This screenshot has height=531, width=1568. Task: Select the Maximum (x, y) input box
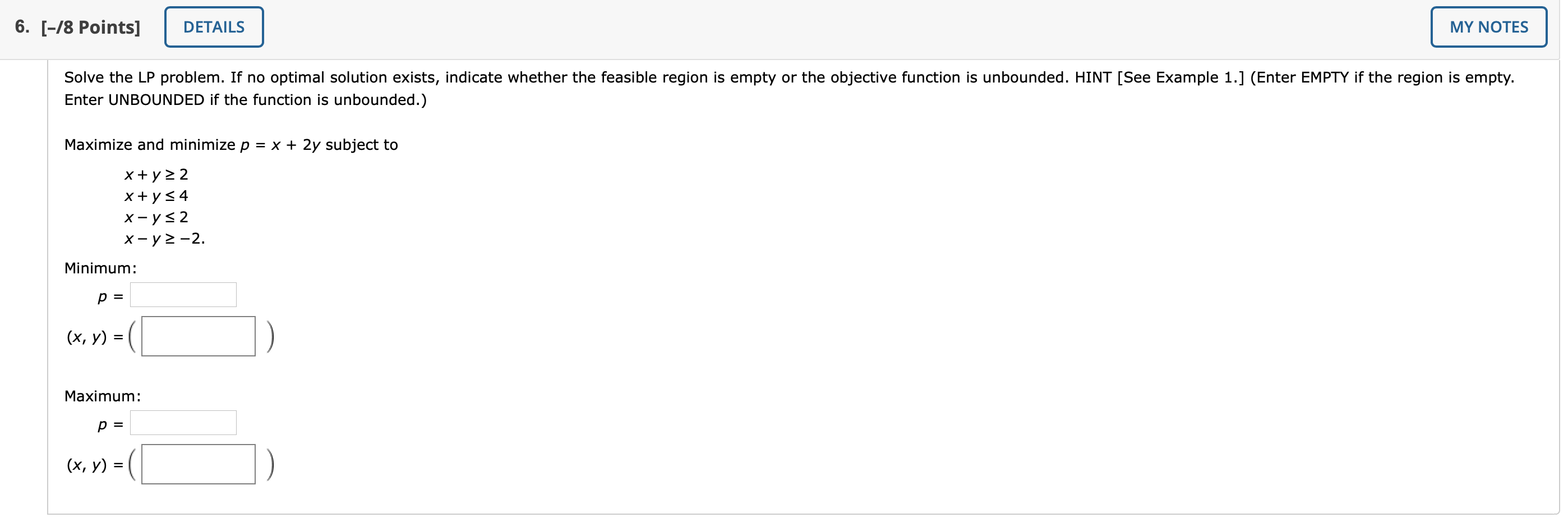point(197,464)
